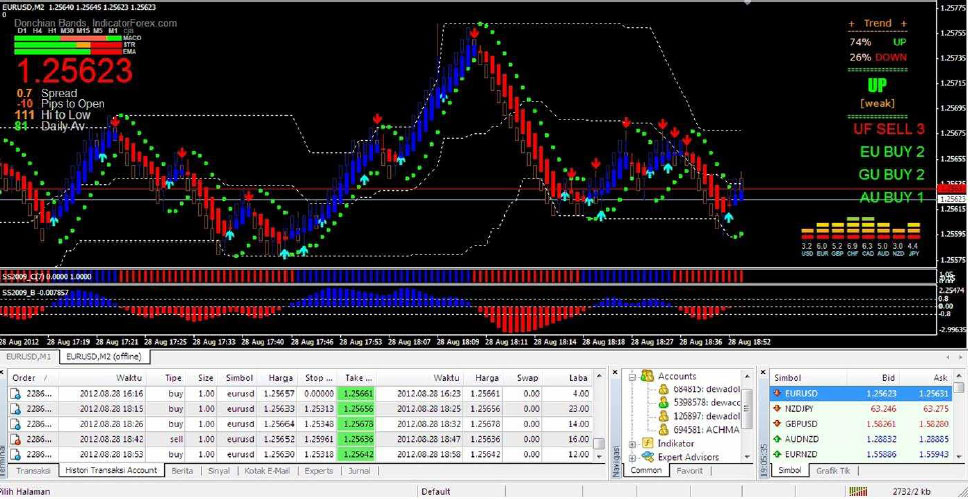
Task: Click the green up arrow beside EURNZD
Action: [778, 454]
